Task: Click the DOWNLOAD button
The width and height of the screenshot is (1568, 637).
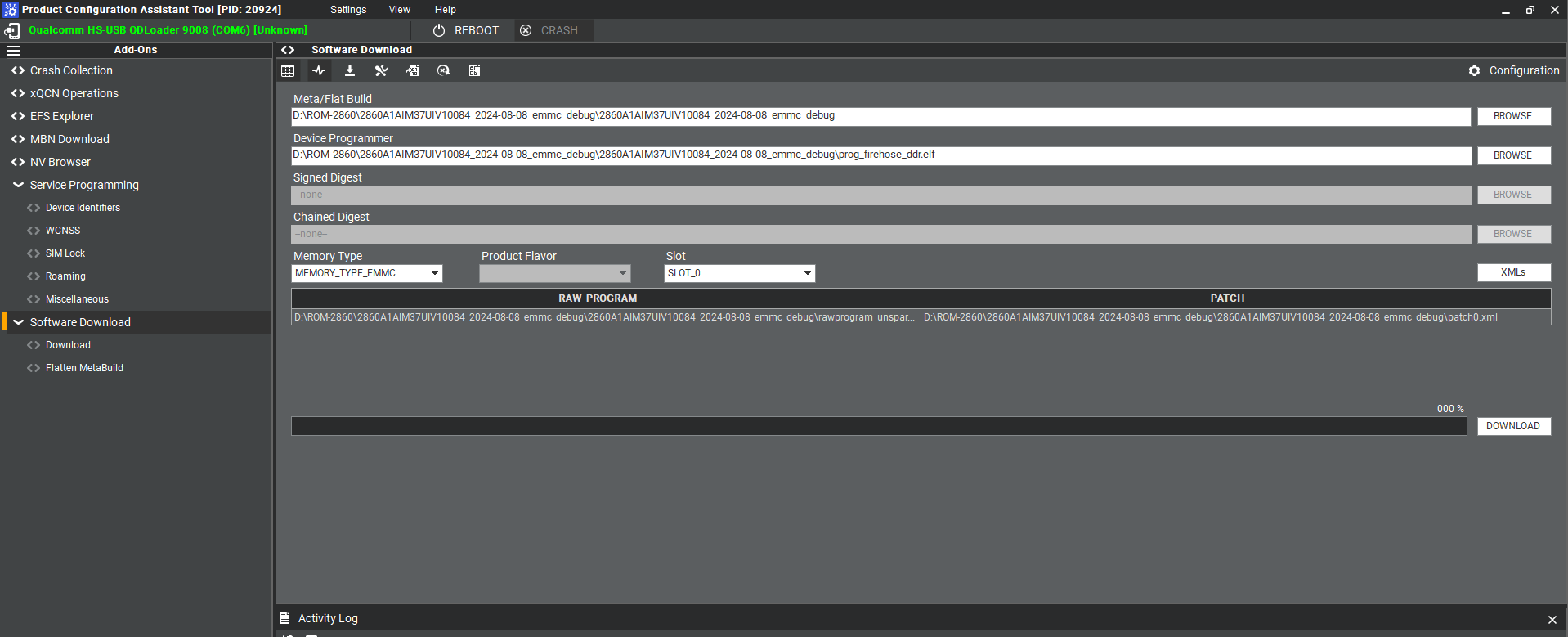Action: tap(1512, 426)
